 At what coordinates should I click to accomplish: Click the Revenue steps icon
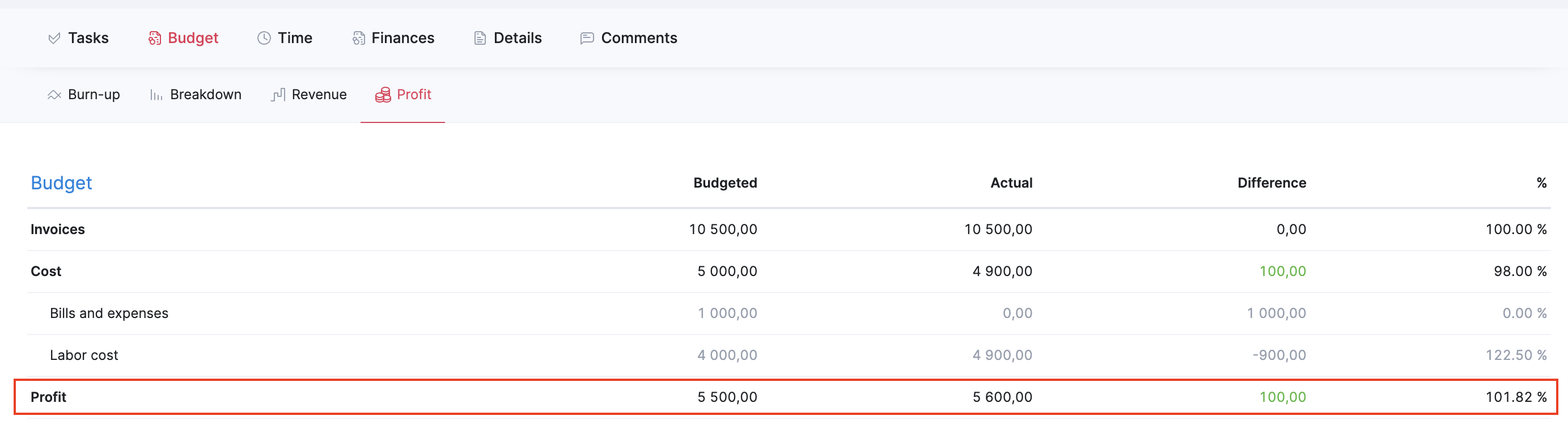click(278, 95)
